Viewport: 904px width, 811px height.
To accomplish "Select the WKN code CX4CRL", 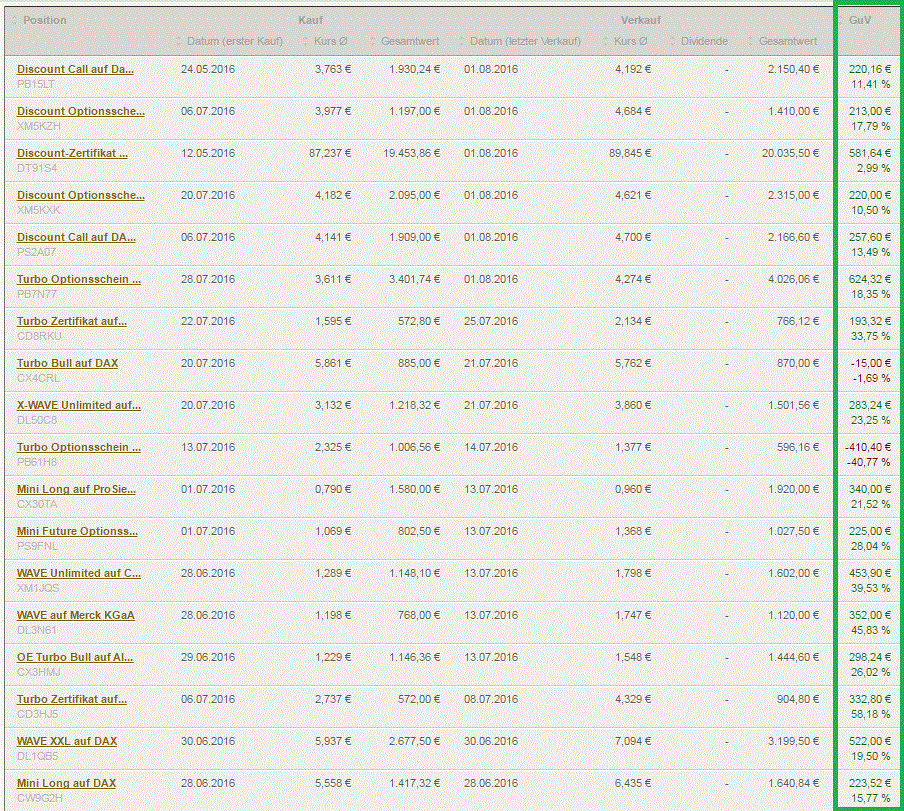I will pyautogui.click(x=38, y=379).
